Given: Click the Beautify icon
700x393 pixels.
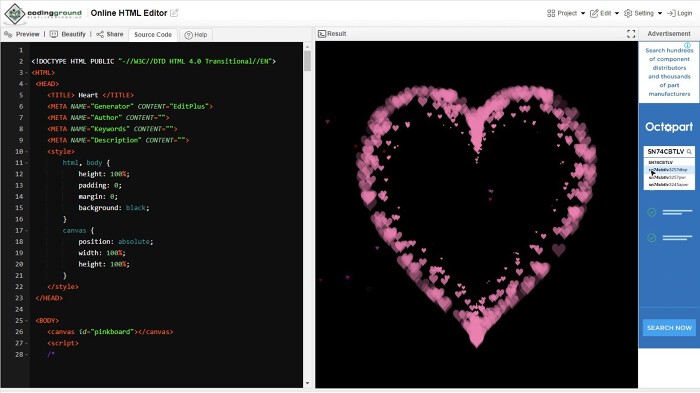Looking at the screenshot, I should click(x=54, y=34).
